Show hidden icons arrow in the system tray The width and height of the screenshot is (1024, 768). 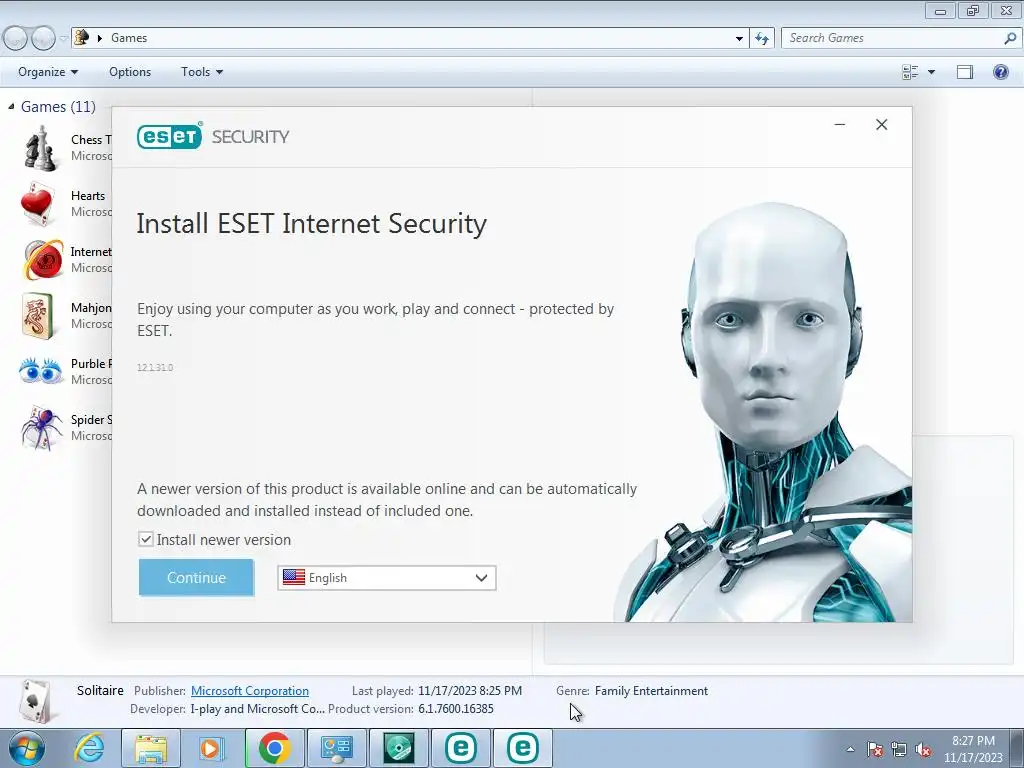pos(850,749)
